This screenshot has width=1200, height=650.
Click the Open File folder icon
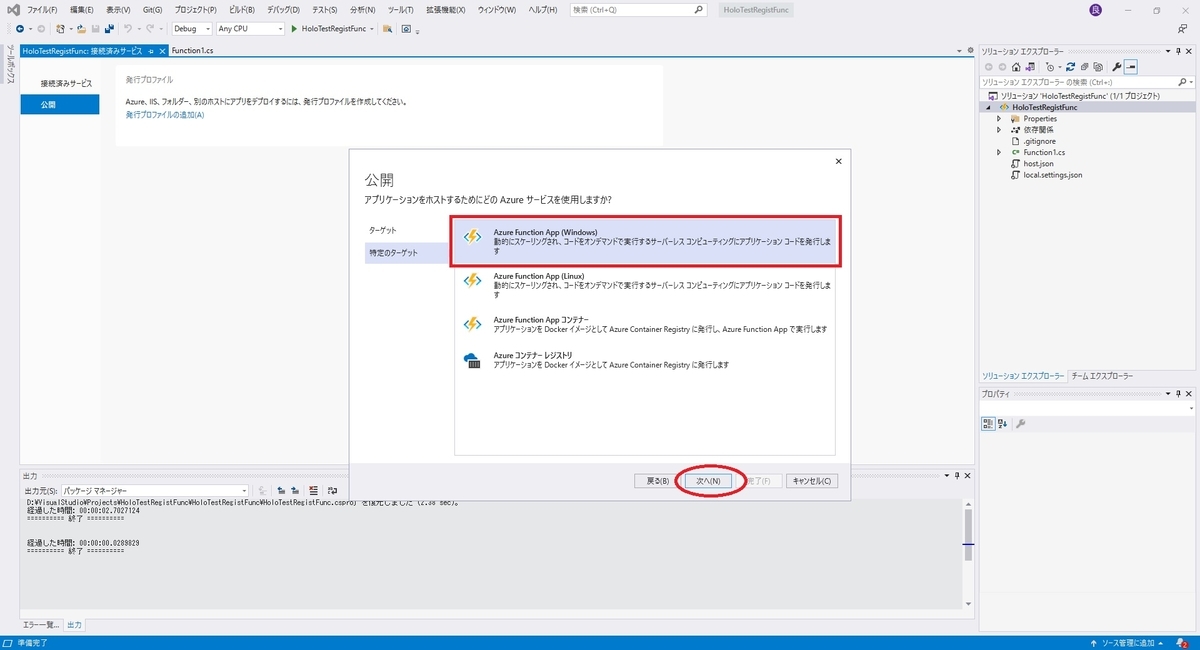(81, 28)
